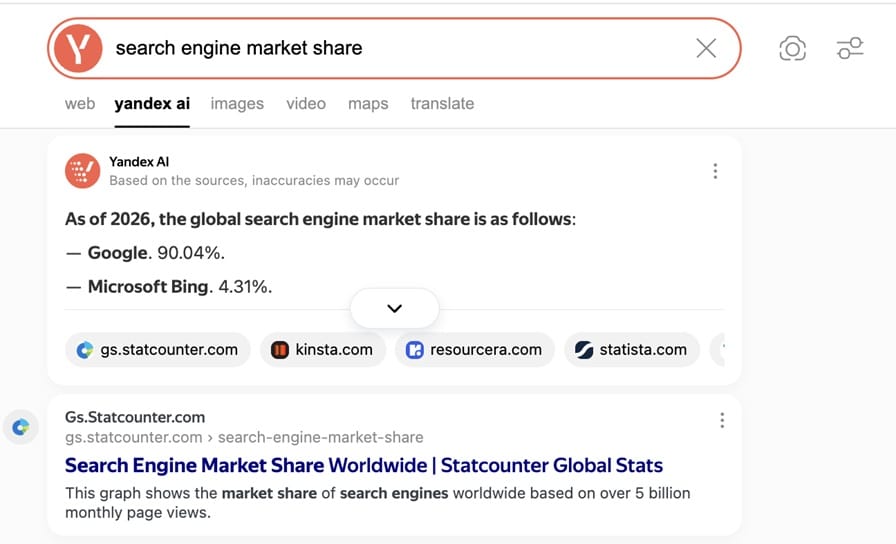The image size is (896, 544).
Task: Go to the maps tab
Action: point(368,104)
